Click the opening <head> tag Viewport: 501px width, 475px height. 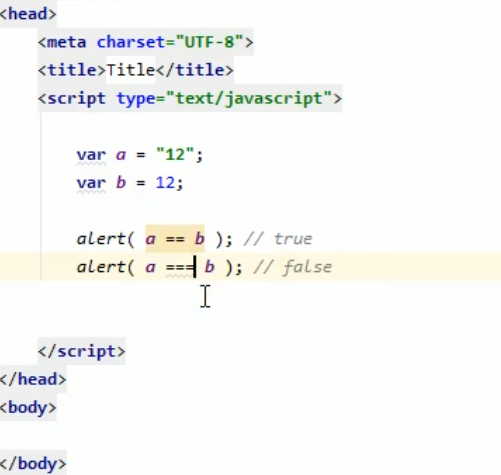[28, 14]
